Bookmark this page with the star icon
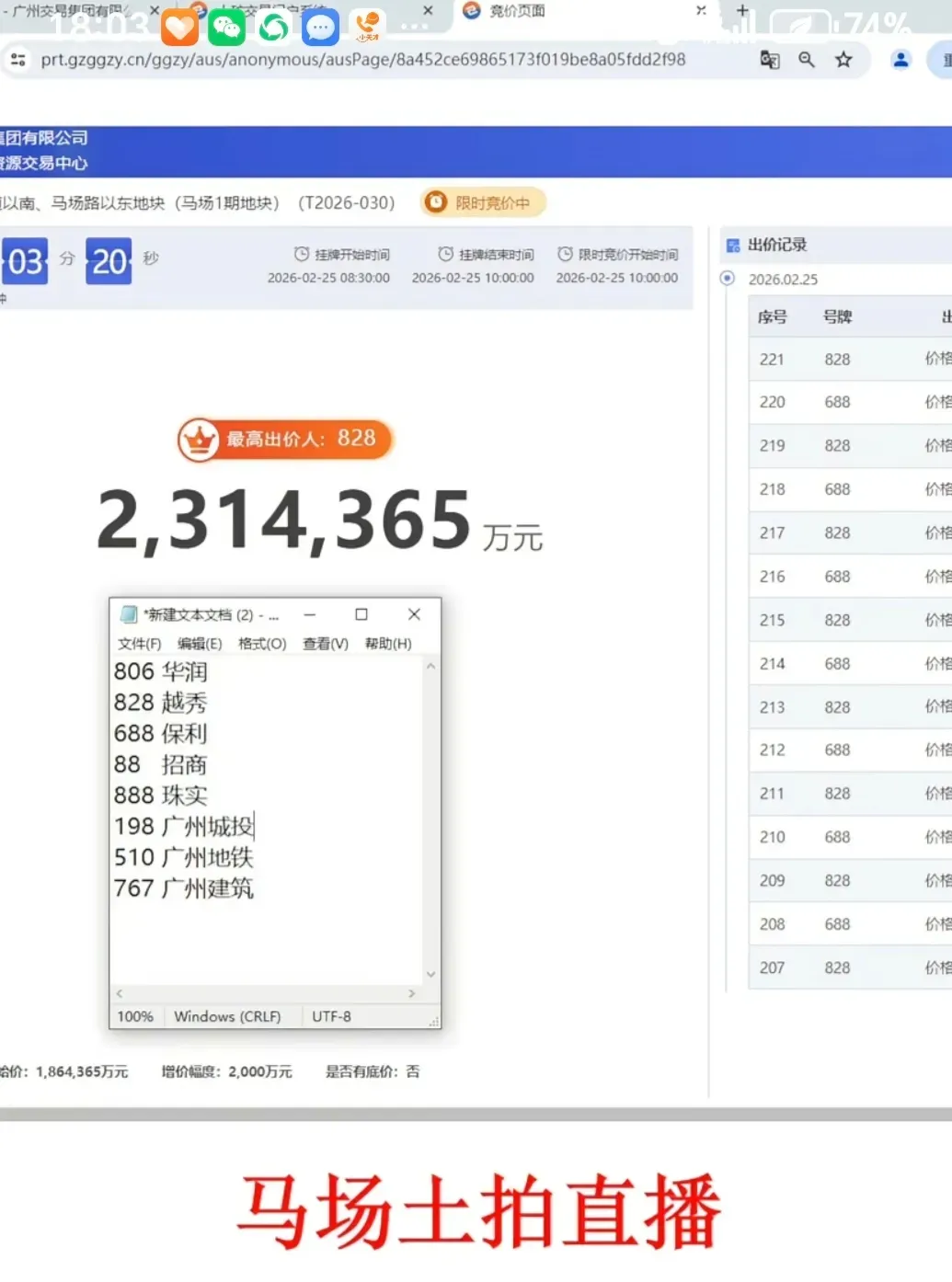Image resolution: width=952 pixels, height=1282 pixels. [x=843, y=60]
